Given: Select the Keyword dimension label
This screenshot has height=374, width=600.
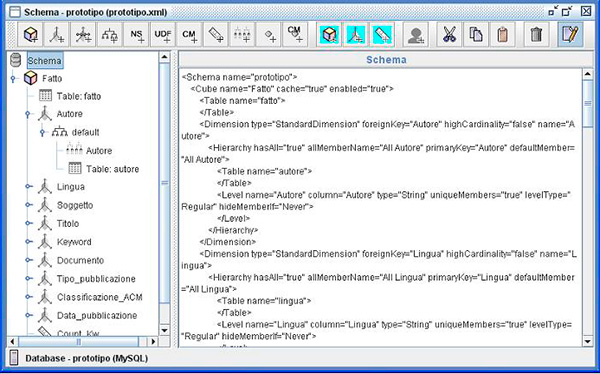Looking at the screenshot, I should [x=74, y=242].
